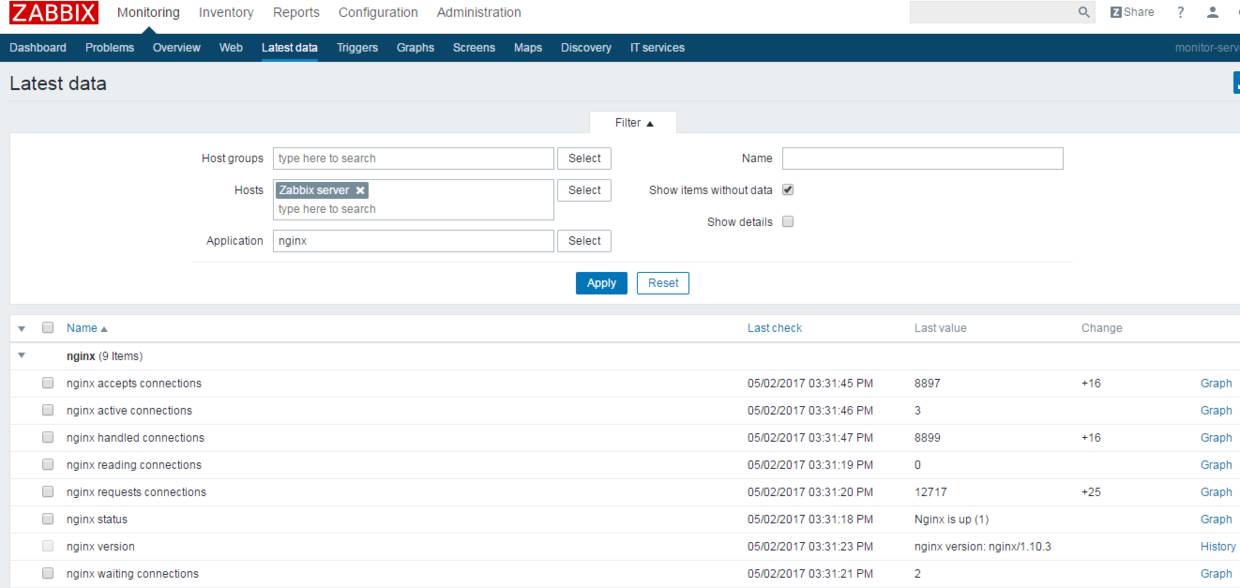Check the nginx accepts connections row checkbox

pyautogui.click(x=48, y=383)
